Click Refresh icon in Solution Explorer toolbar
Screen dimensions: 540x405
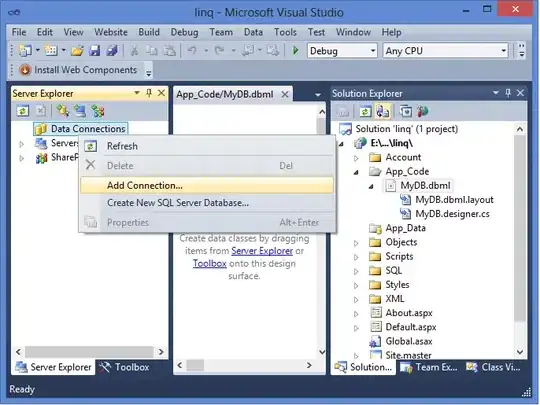pos(365,111)
